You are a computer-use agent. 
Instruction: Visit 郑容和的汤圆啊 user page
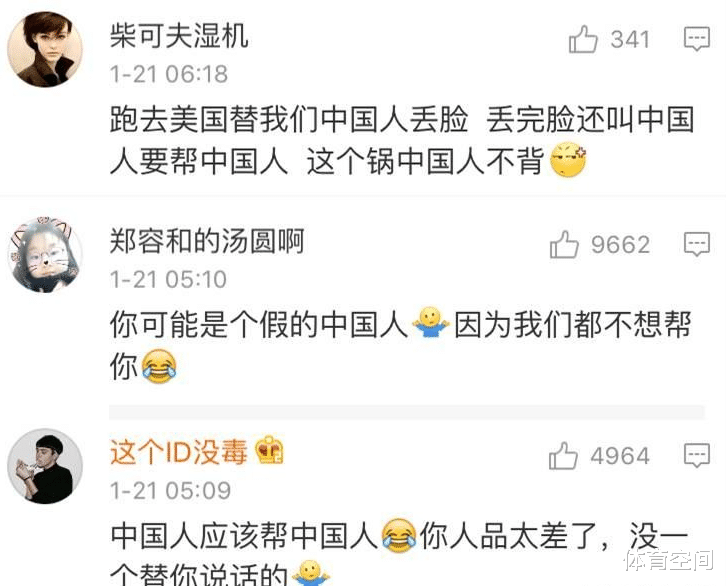(x=207, y=241)
